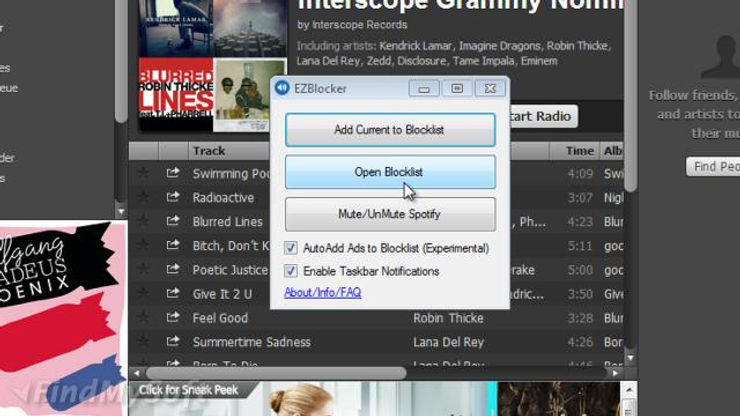Open Kendrick Lamar artist link
The height and width of the screenshot is (416, 740).
pos(415,46)
